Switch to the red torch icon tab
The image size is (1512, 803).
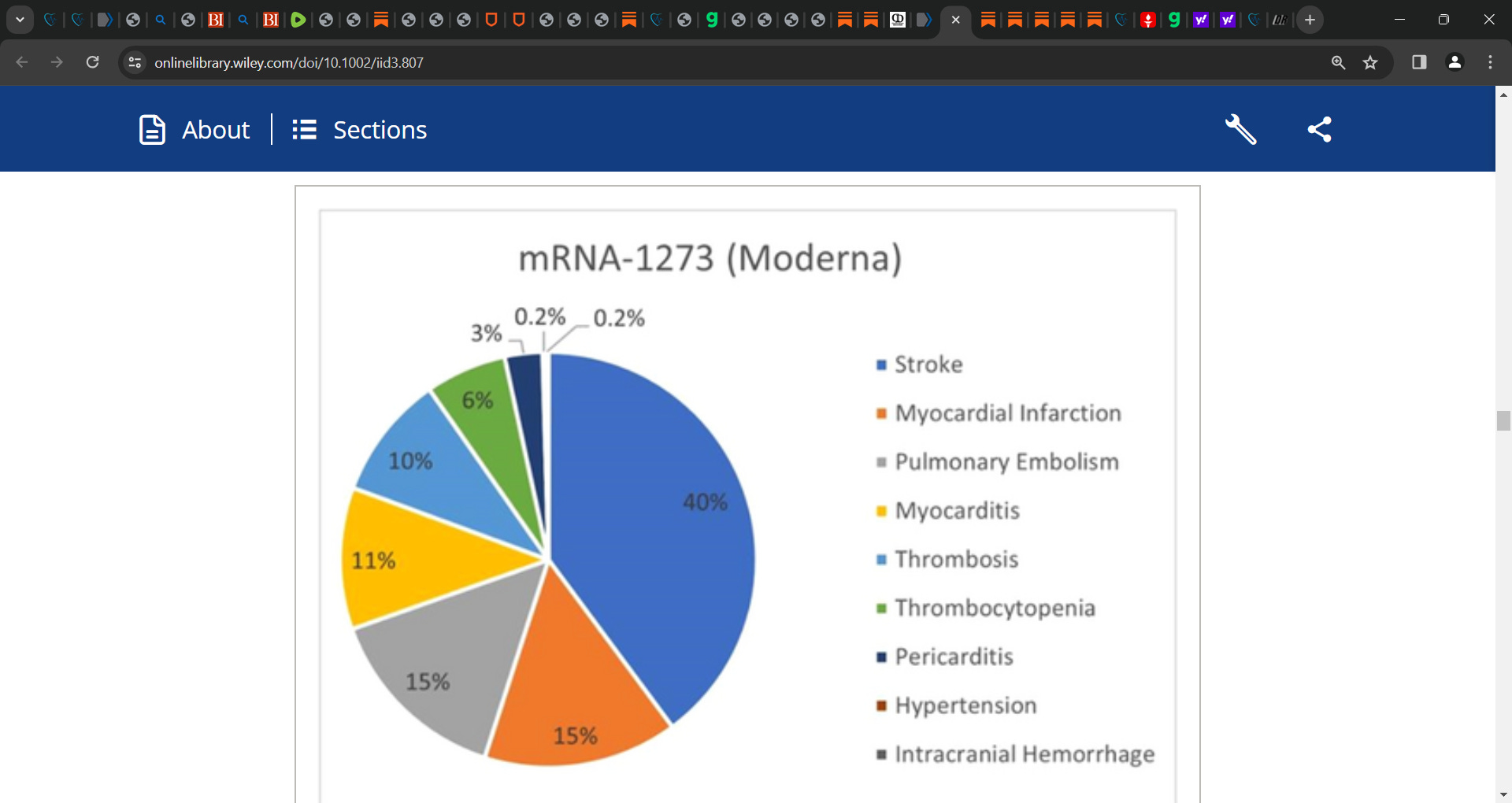coord(1147,20)
